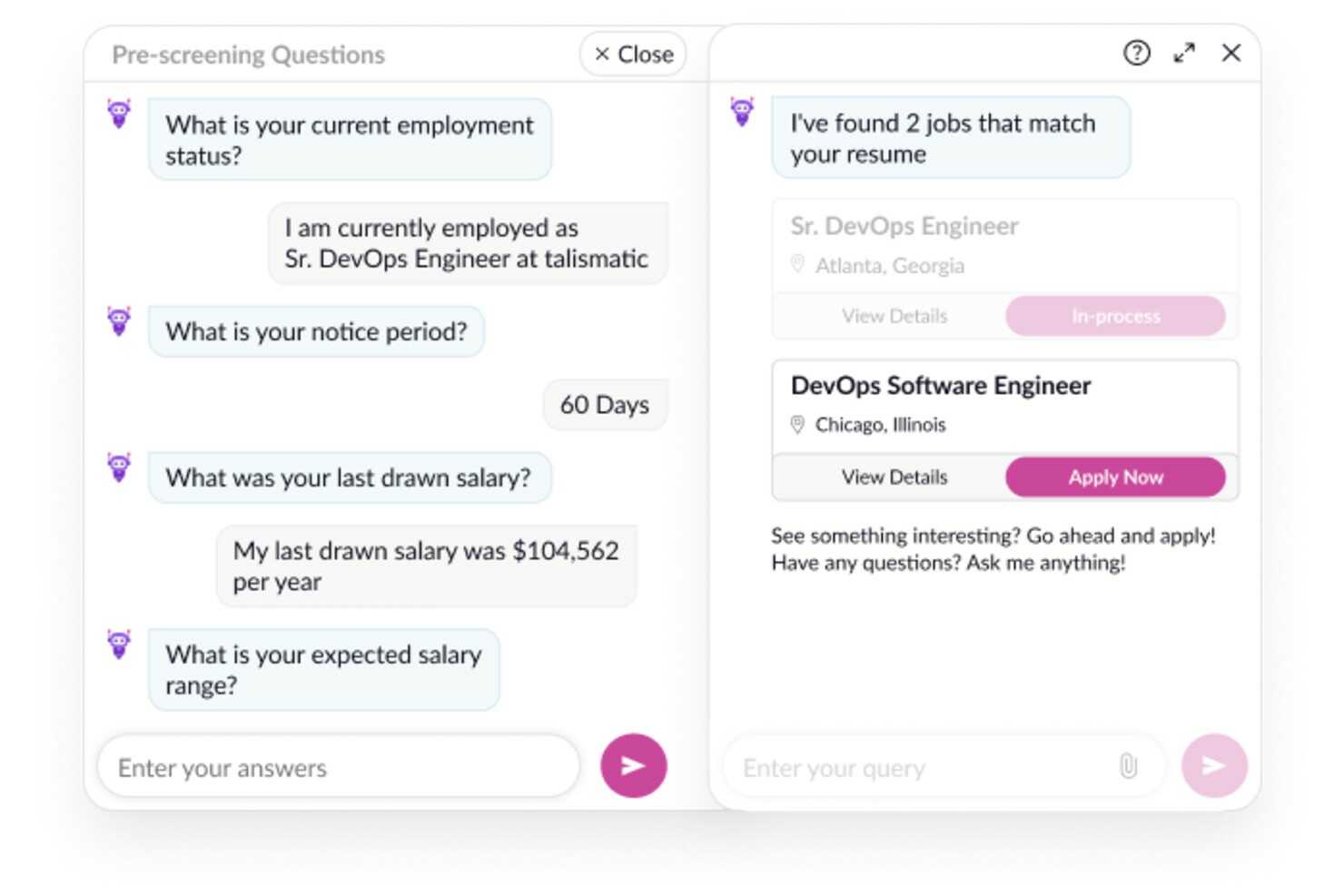The height and width of the screenshot is (896, 1344).
Task: Click the 60 Days message bubble
Action: (x=604, y=404)
